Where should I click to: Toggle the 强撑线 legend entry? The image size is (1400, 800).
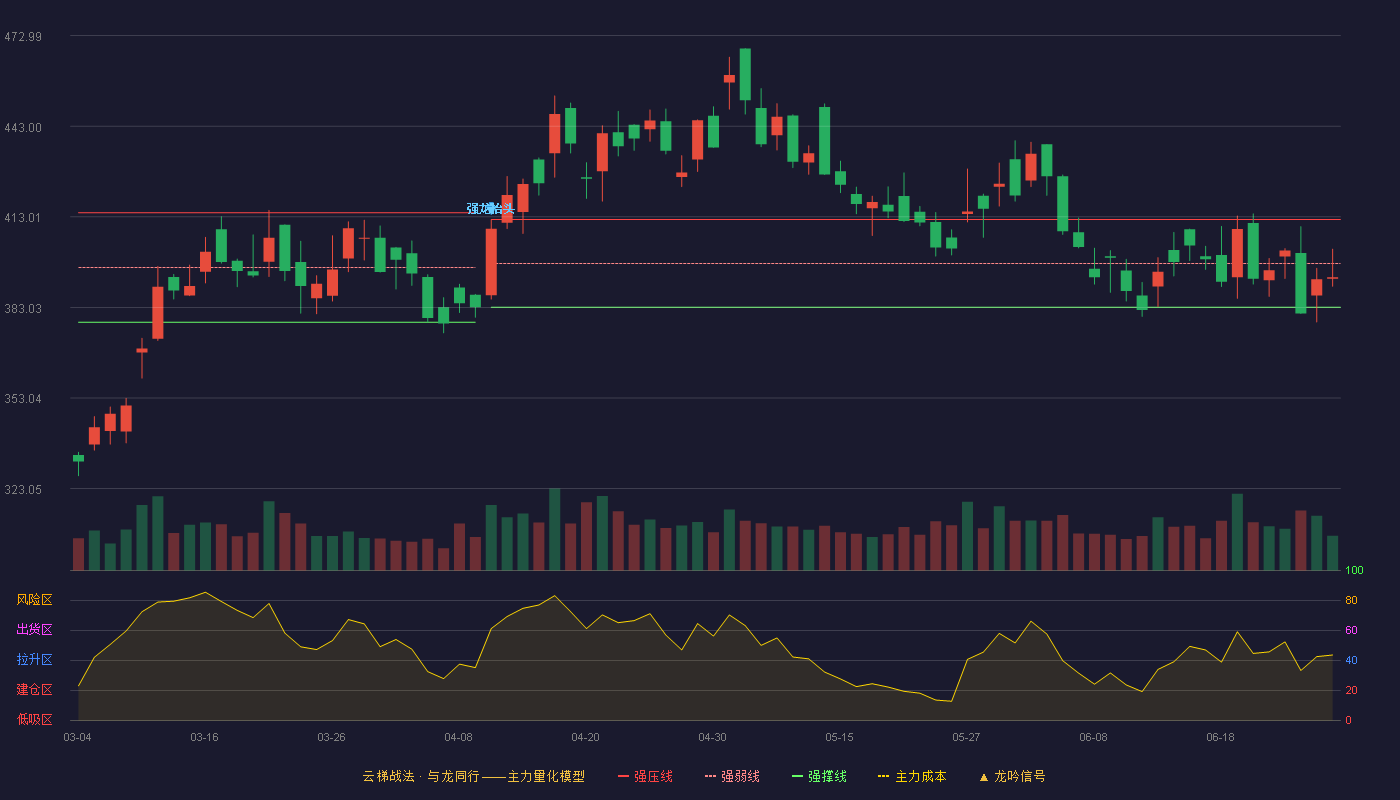tap(819, 776)
